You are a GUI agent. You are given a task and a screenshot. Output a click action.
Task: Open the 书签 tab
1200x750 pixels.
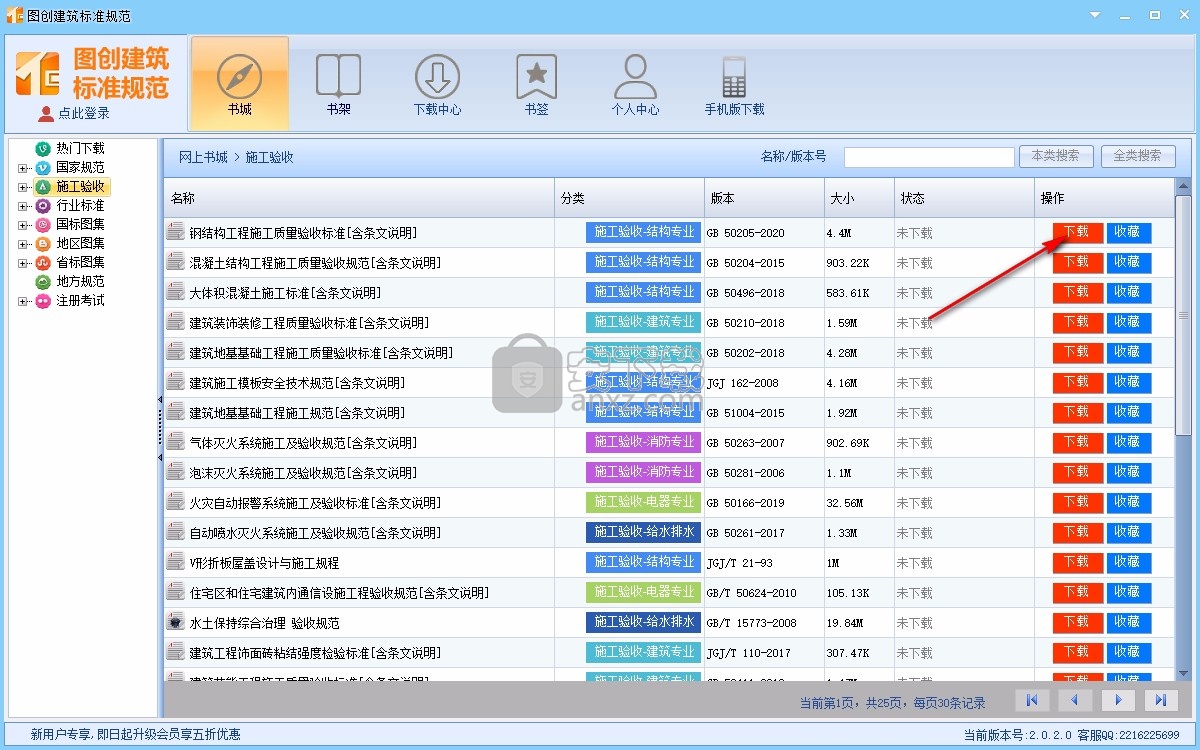[536, 84]
